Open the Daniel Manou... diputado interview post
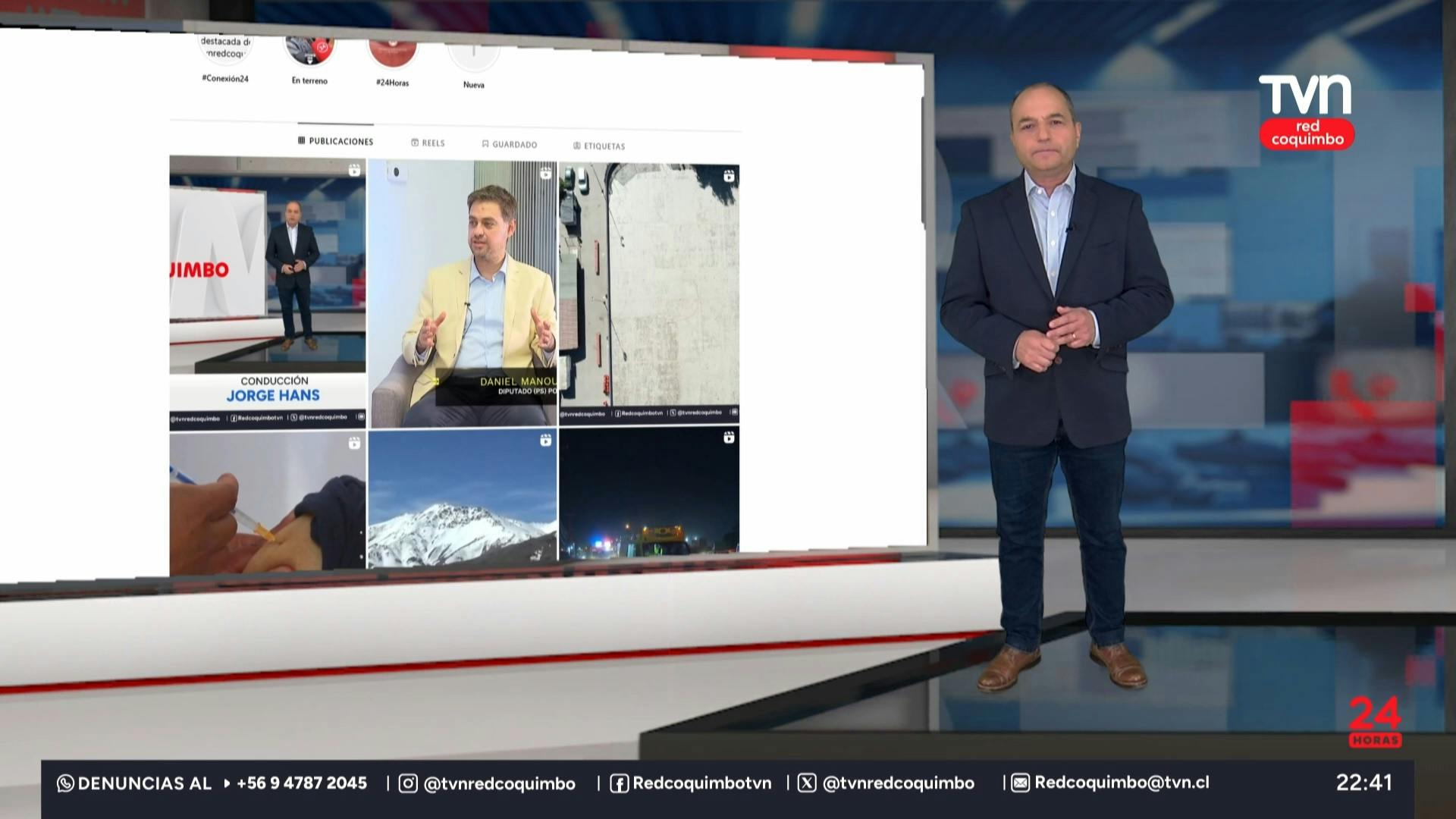Screen dimensions: 1456x819 (463, 293)
